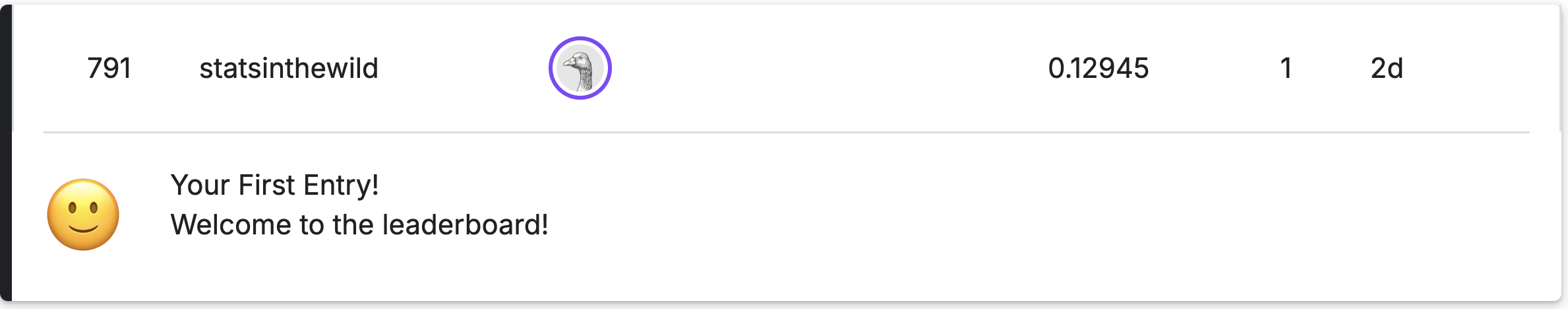Viewport: 1568px width, 309px height.
Task: Select the rank number 791
Action: coord(109,69)
